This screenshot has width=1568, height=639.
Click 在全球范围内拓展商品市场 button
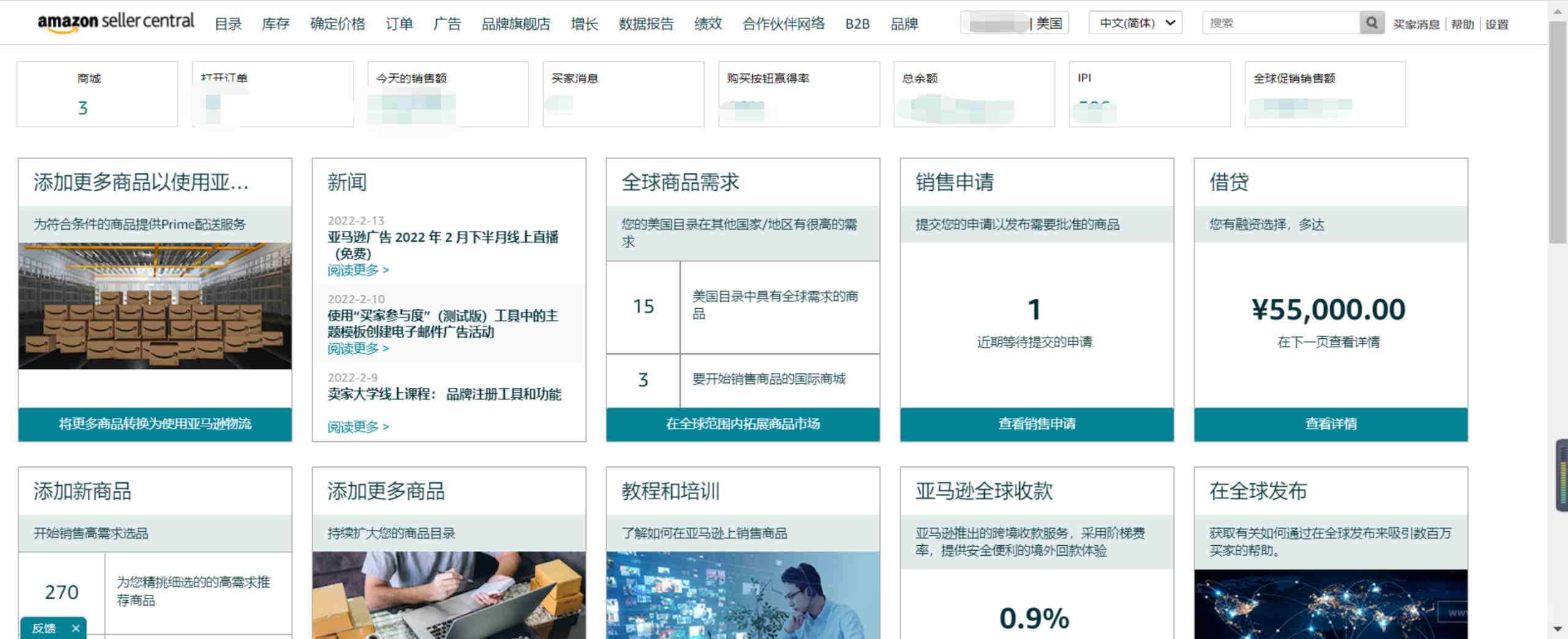tap(743, 424)
